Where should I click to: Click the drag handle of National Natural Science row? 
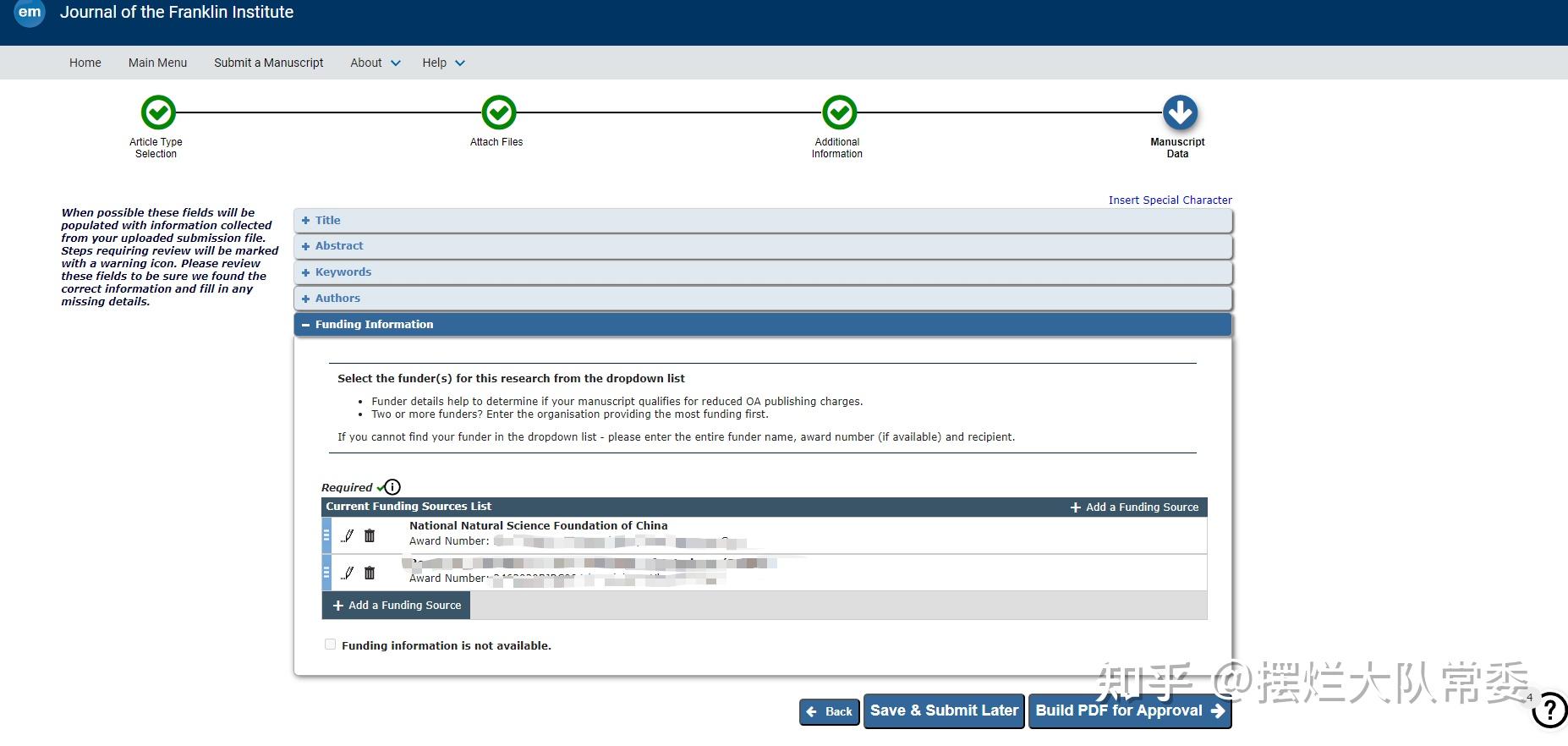coord(326,535)
